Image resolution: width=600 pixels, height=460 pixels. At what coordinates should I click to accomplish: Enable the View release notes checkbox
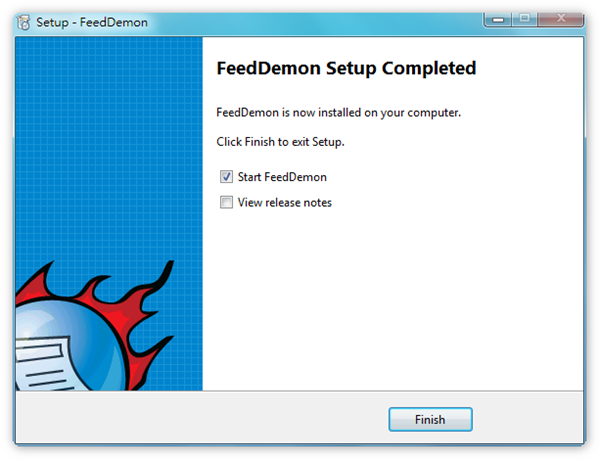(x=226, y=202)
